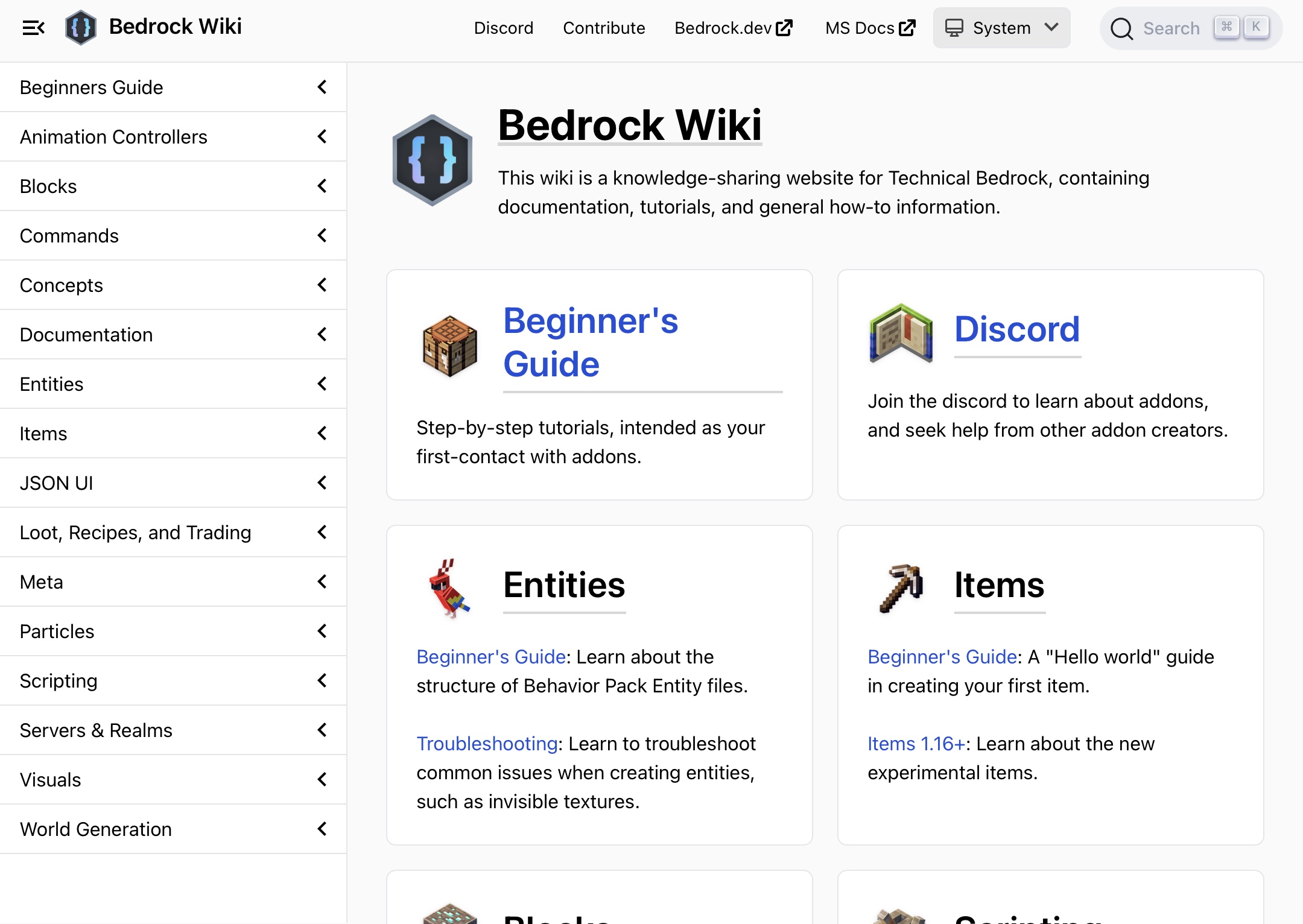Viewport: 1303px width, 924px height.
Task: Expand the Scripting sidebar chevron
Action: tap(322, 681)
